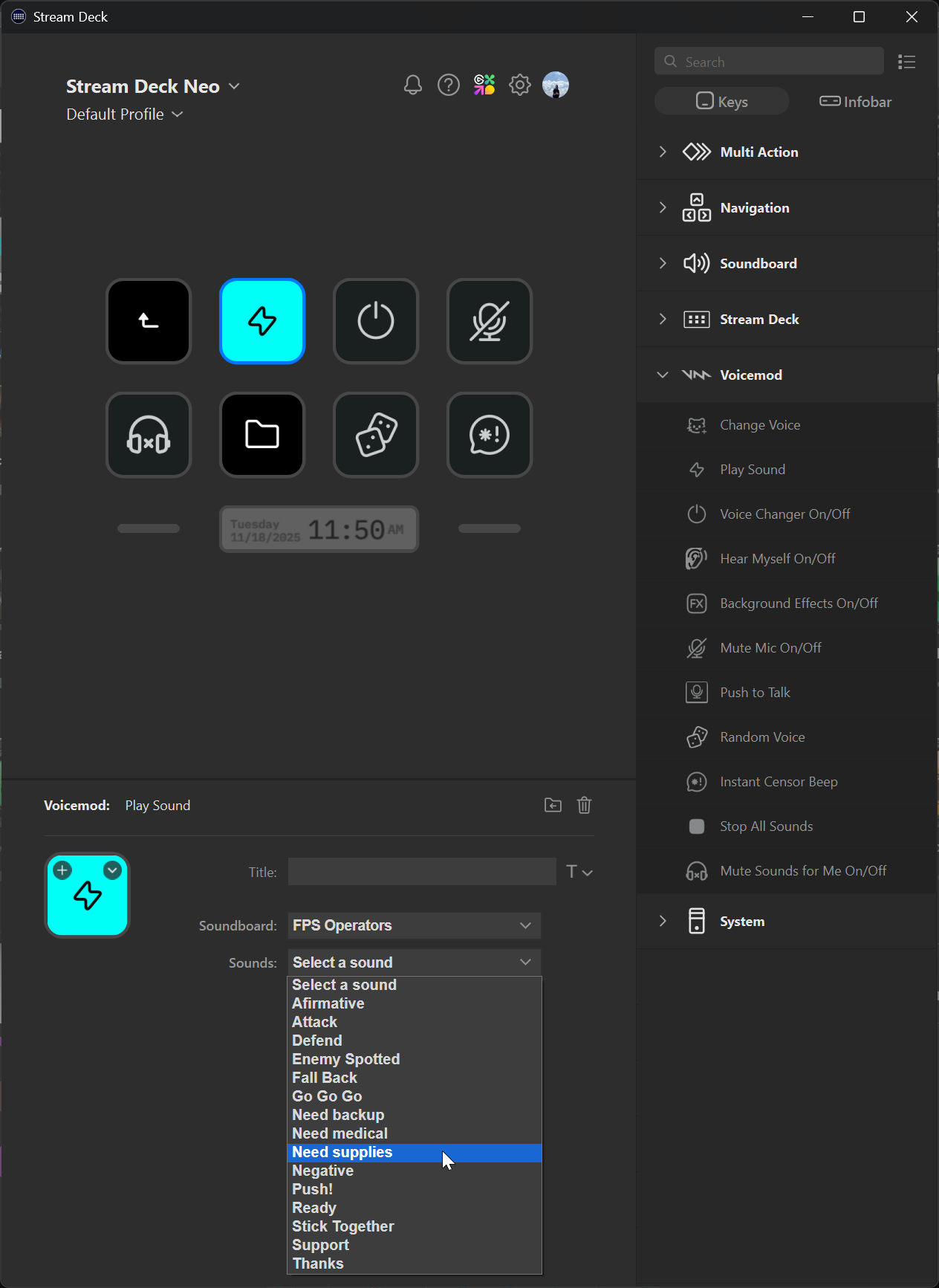Select the Random Voice dice key
Screen dimensions: 939x1288
[x=376, y=435]
